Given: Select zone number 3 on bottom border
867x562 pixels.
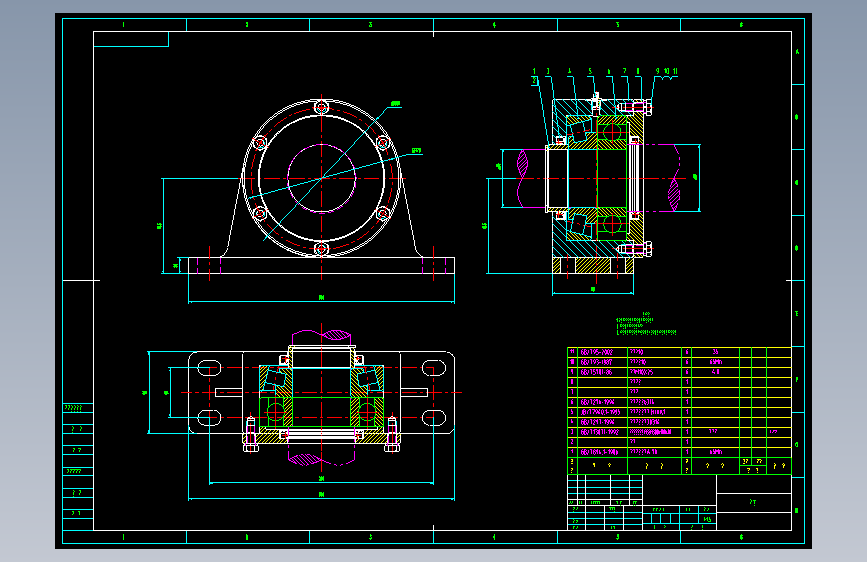Looking at the screenshot, I should tap(370, 537).
